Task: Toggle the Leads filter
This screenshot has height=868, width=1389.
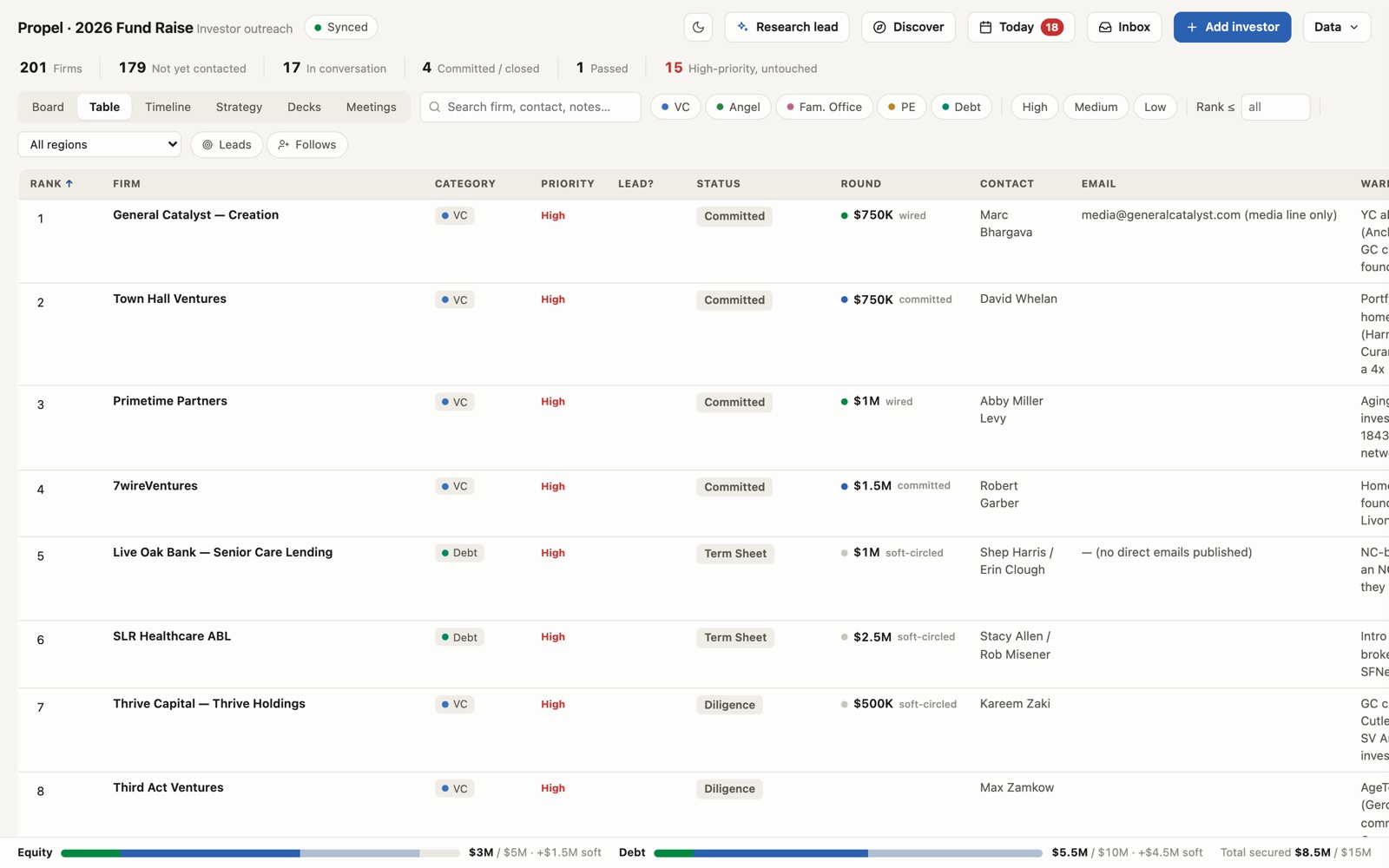Action: click(227, 144)
